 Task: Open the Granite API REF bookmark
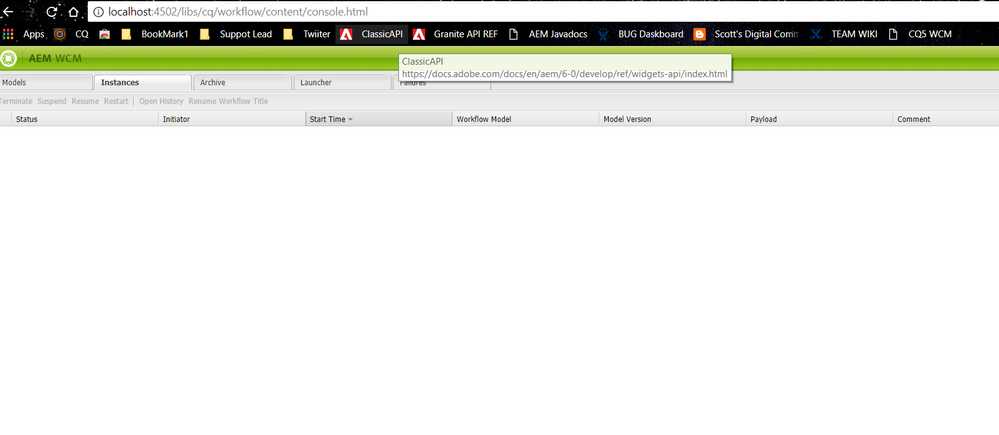click(455, 34)
